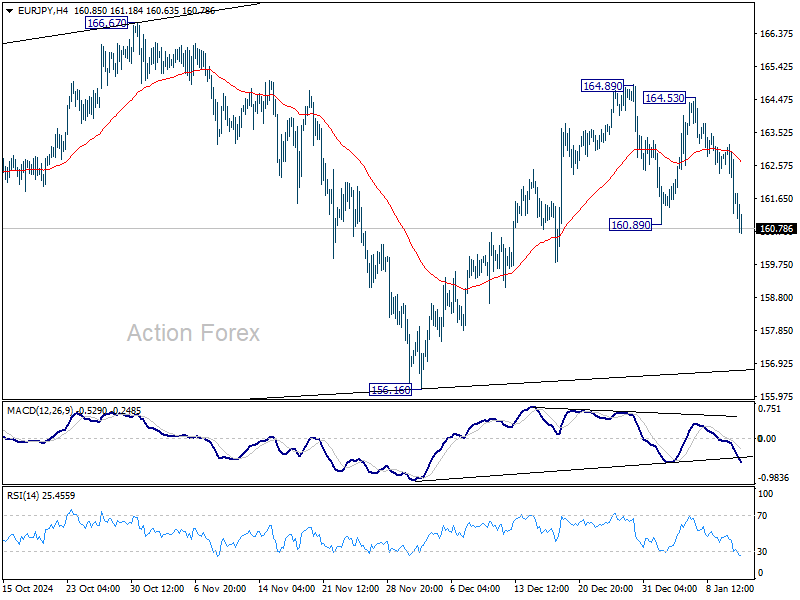Click the 13 Dec 12:00 time label
Screen dimensions: 800x600
pos(541,589)
